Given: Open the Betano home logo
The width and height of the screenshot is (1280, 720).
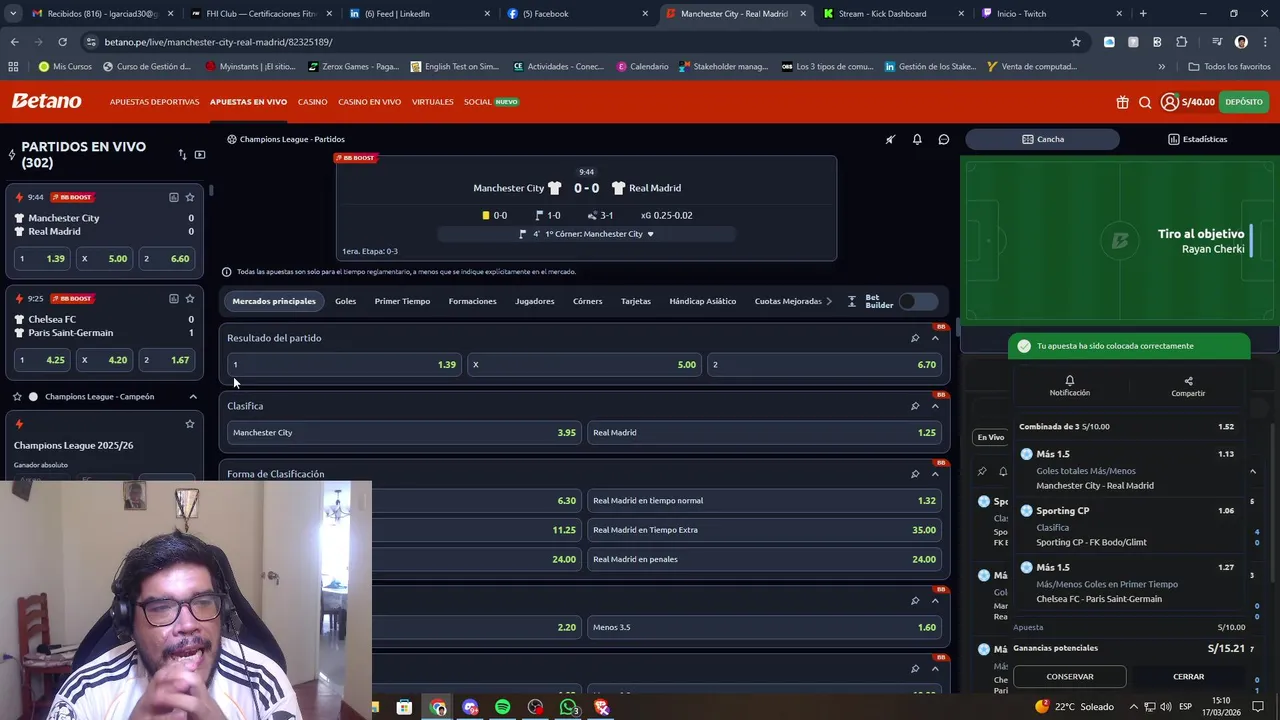Looking at the screenshot, I should pyautogui.click(x=46, y=101).
